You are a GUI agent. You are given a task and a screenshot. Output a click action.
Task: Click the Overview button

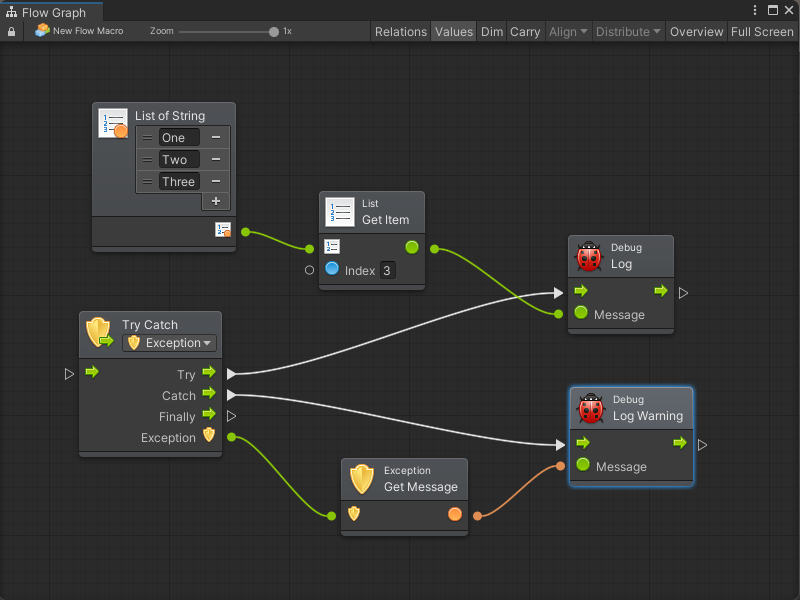(696, 31)
